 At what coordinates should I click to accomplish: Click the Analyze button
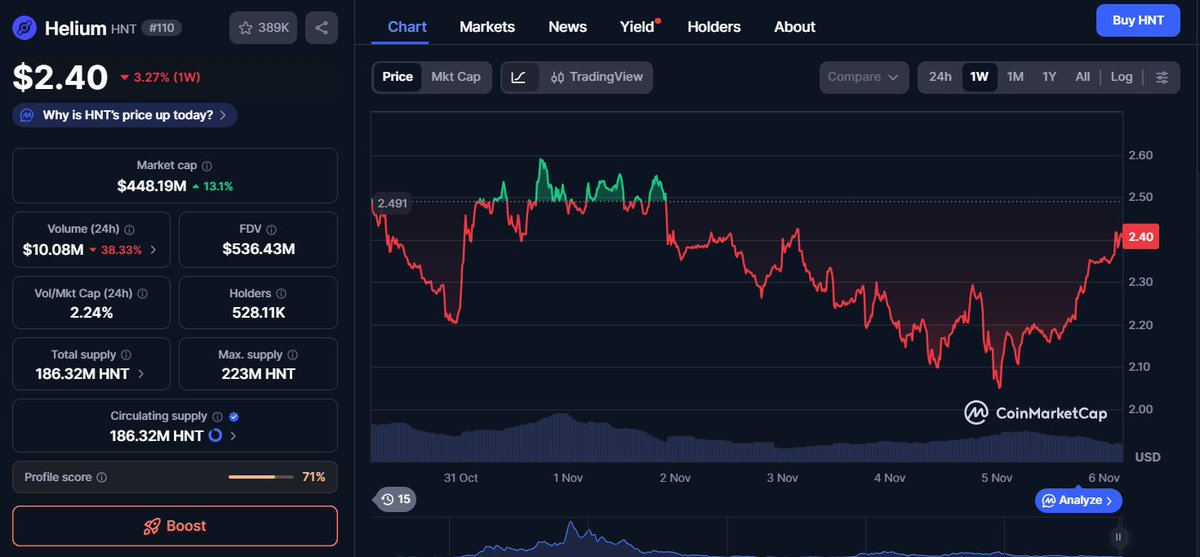click(1078, 500)
